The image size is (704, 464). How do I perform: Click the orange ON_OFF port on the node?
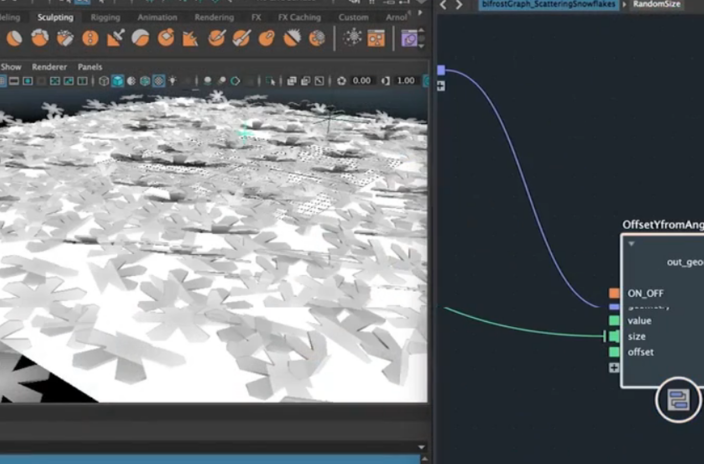click(614, 293)
